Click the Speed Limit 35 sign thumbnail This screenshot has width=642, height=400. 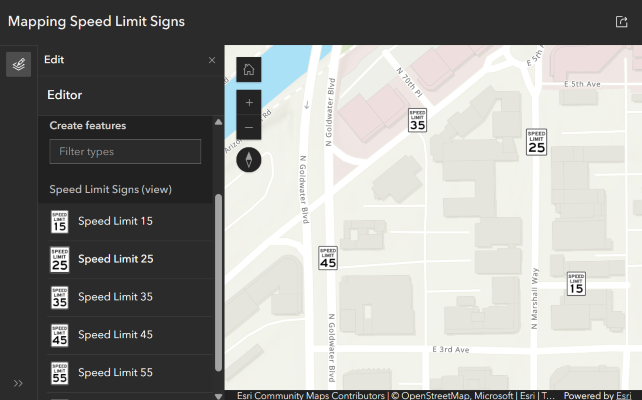pyautogui.click(x=59, y=297)
